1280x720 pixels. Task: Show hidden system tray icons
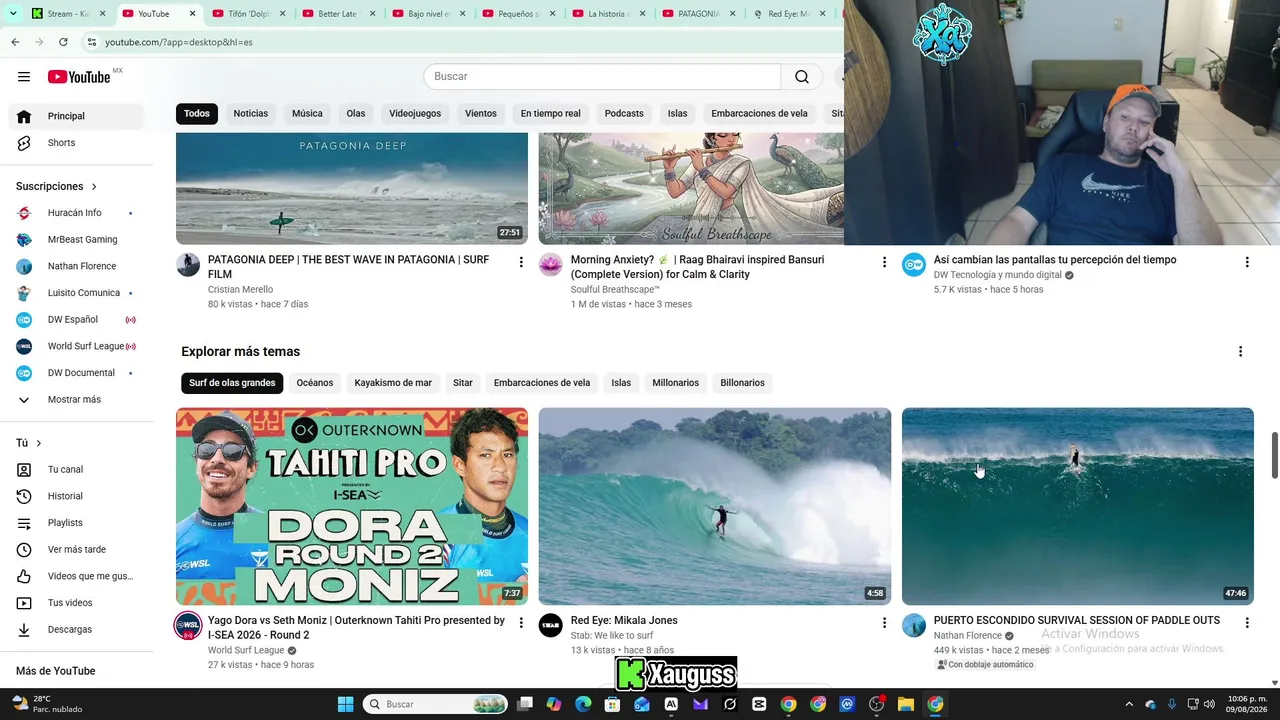[1129, 704]
